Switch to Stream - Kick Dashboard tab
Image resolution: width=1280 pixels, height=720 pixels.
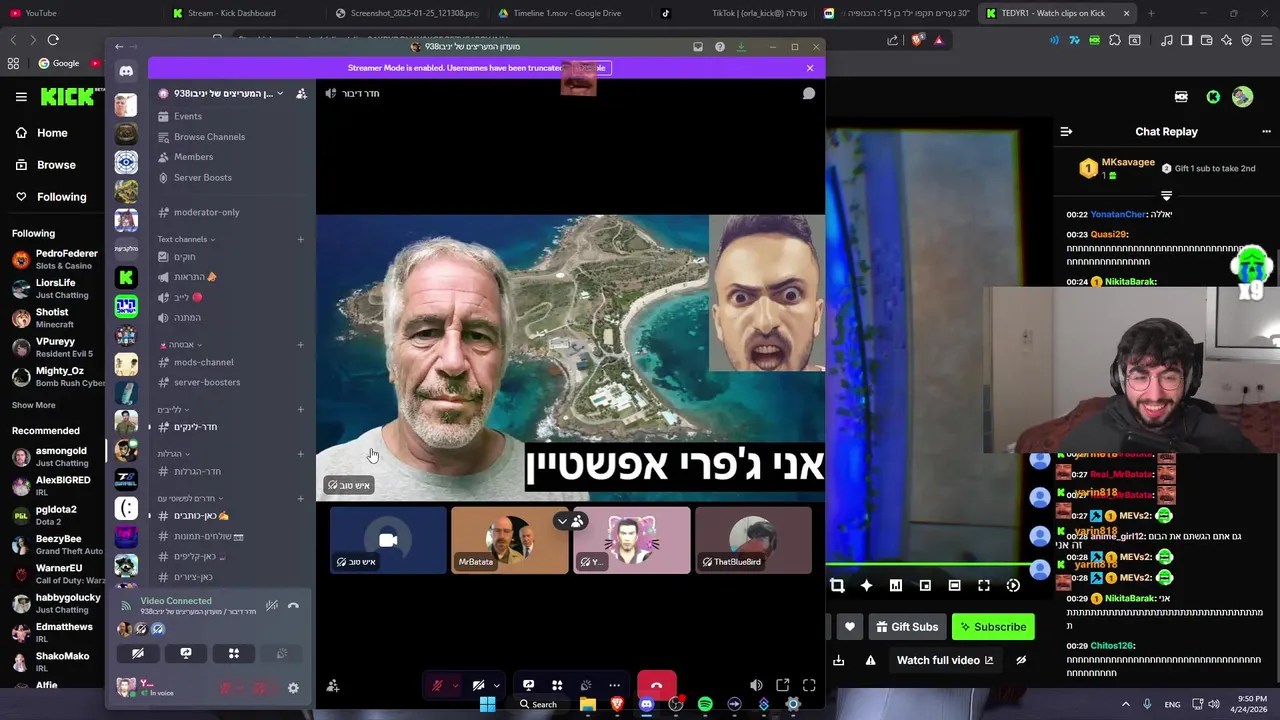pos(232,13)
